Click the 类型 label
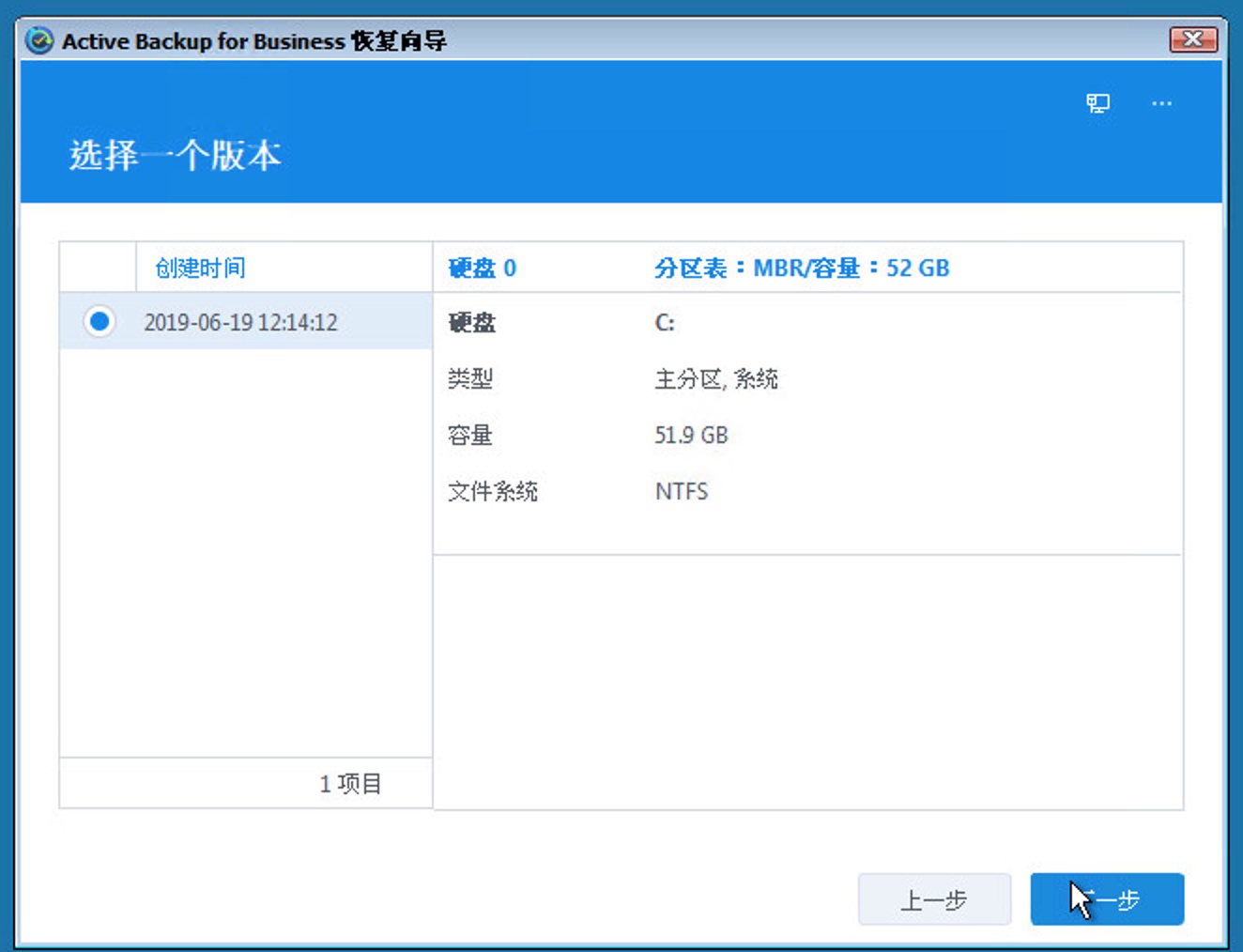1243x952 pixels. tap(470, 379)
